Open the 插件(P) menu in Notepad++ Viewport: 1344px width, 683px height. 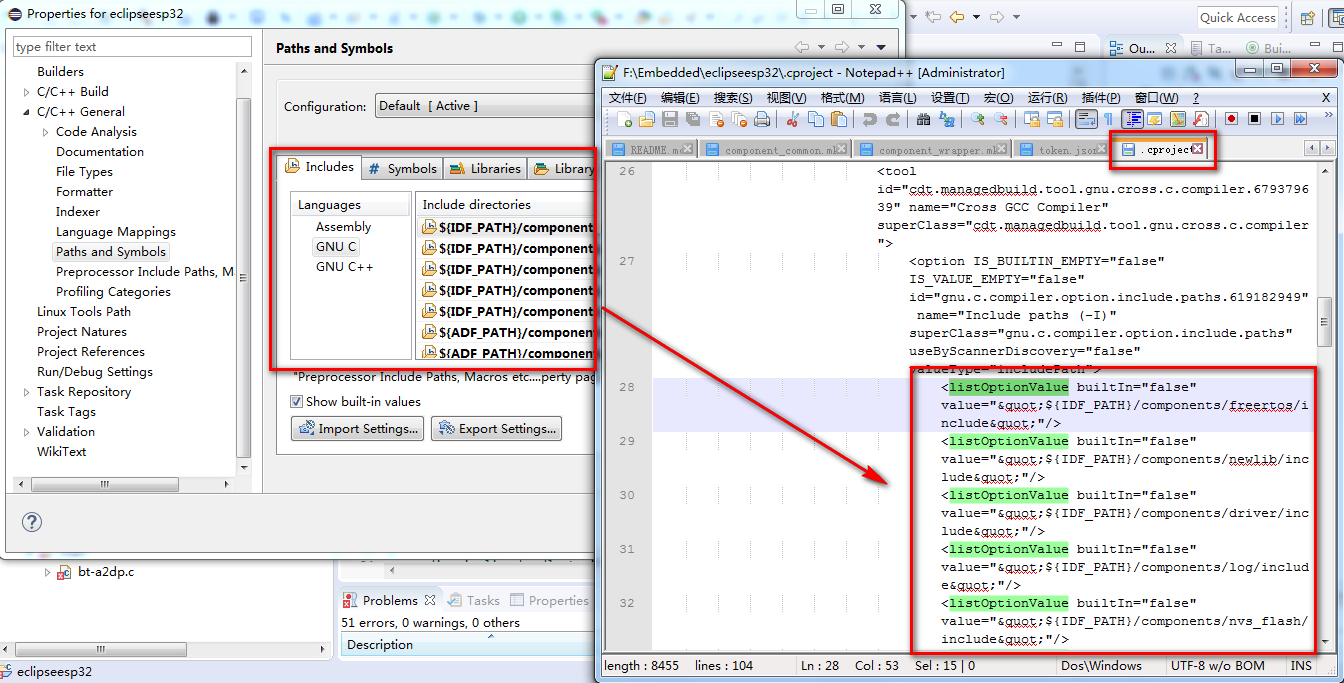click(1101, 98)
